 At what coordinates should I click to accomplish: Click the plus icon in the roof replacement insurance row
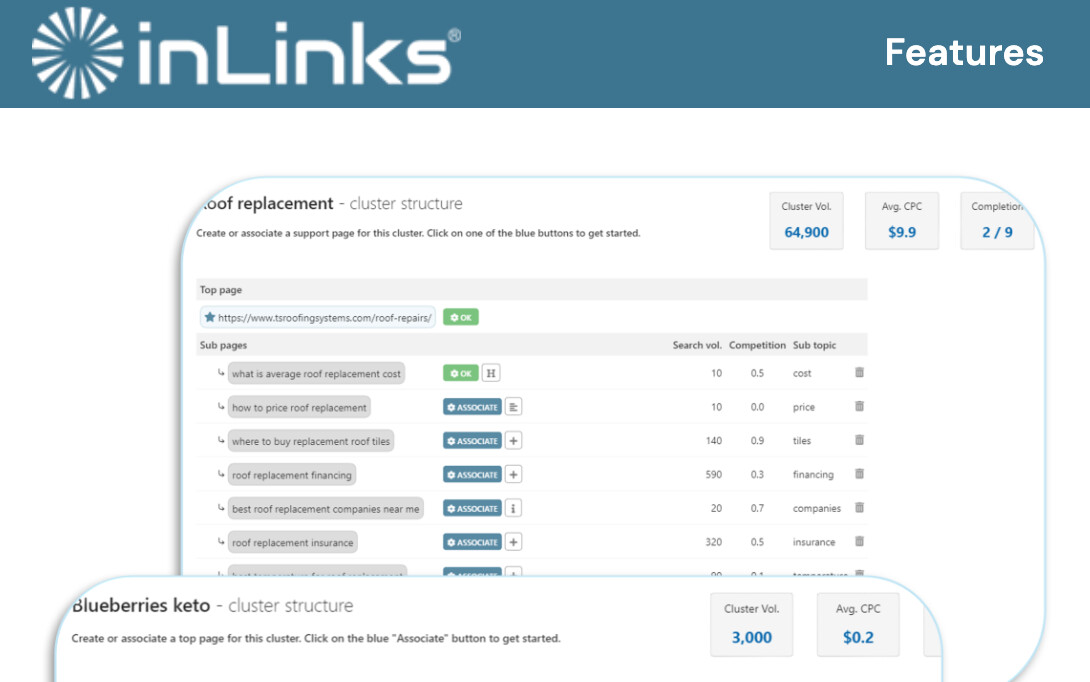(513, 542)
